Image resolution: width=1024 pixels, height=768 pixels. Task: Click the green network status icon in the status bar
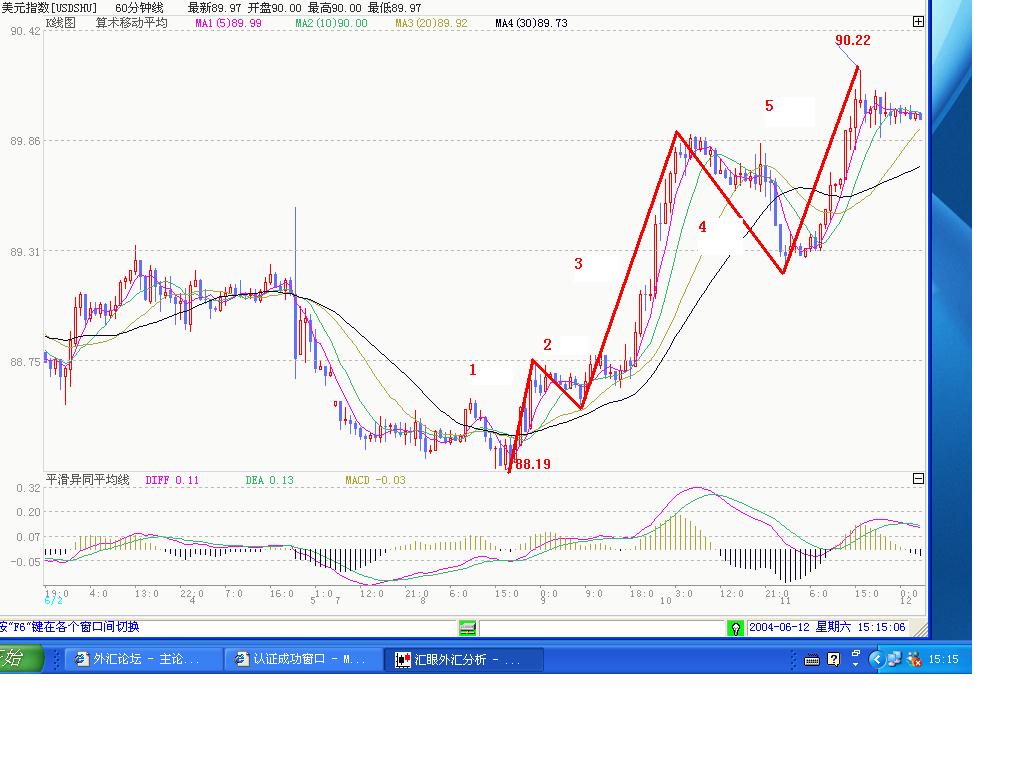pyautogui.click(x=467, y=628)
